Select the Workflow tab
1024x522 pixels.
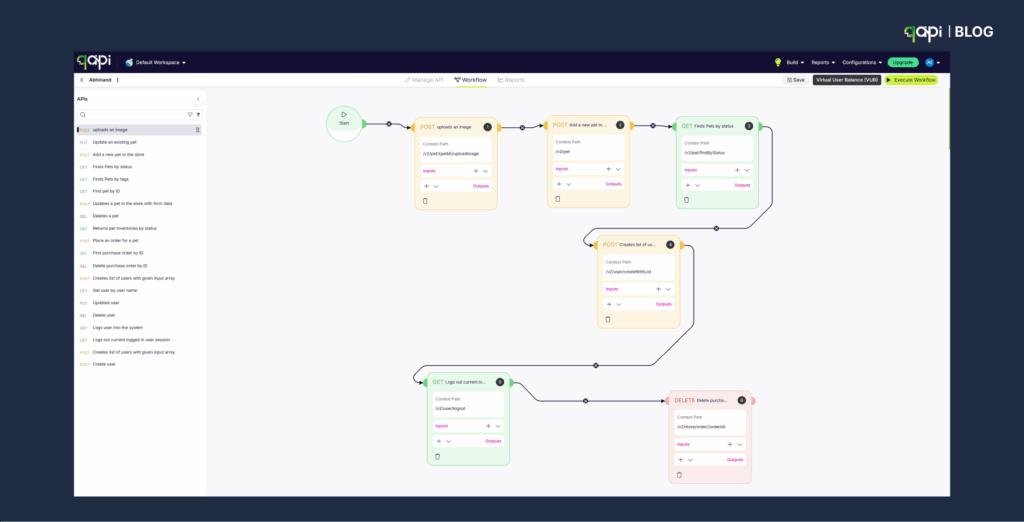(x=470, y=80)
